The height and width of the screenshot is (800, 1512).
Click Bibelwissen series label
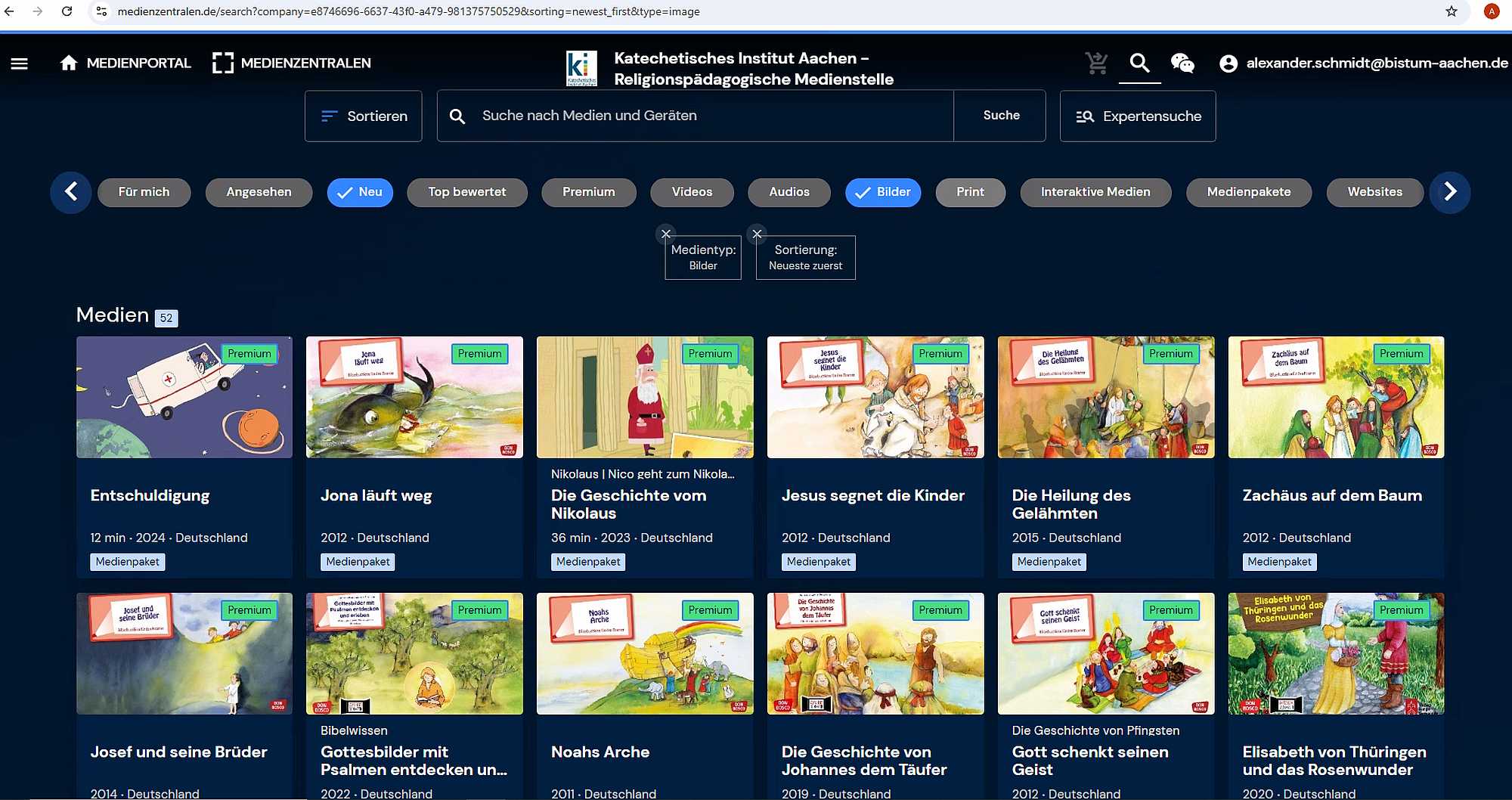pos(354,730)
